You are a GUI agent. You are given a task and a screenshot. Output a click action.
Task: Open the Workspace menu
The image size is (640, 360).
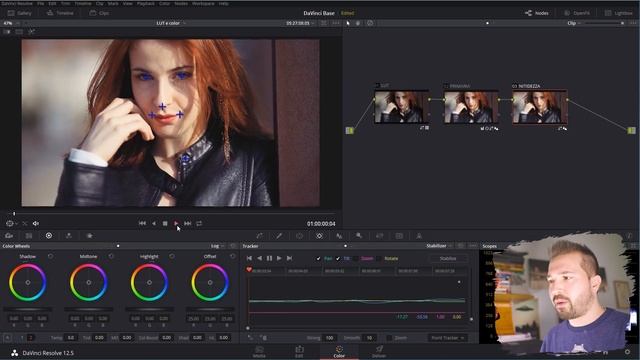[203, 3]
